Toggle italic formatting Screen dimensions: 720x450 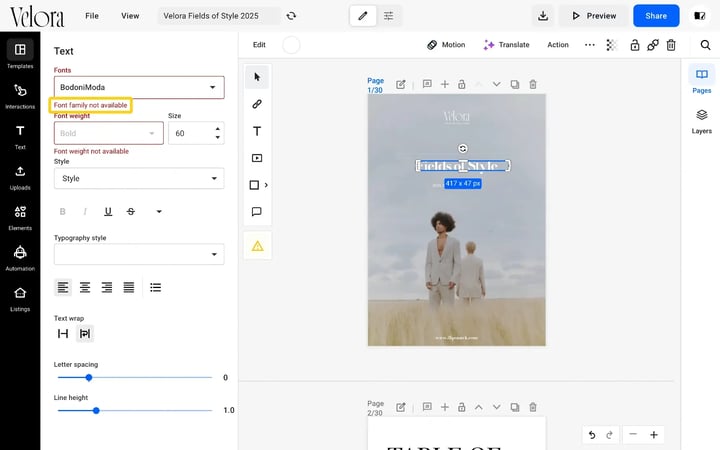point(85,212)
